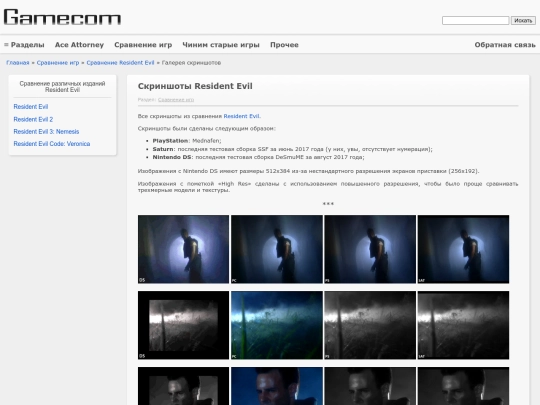The width and height of the screenshot is (540, 405).
Task: Follow the Resident Evil link in intro text
Action: point(242,116)
